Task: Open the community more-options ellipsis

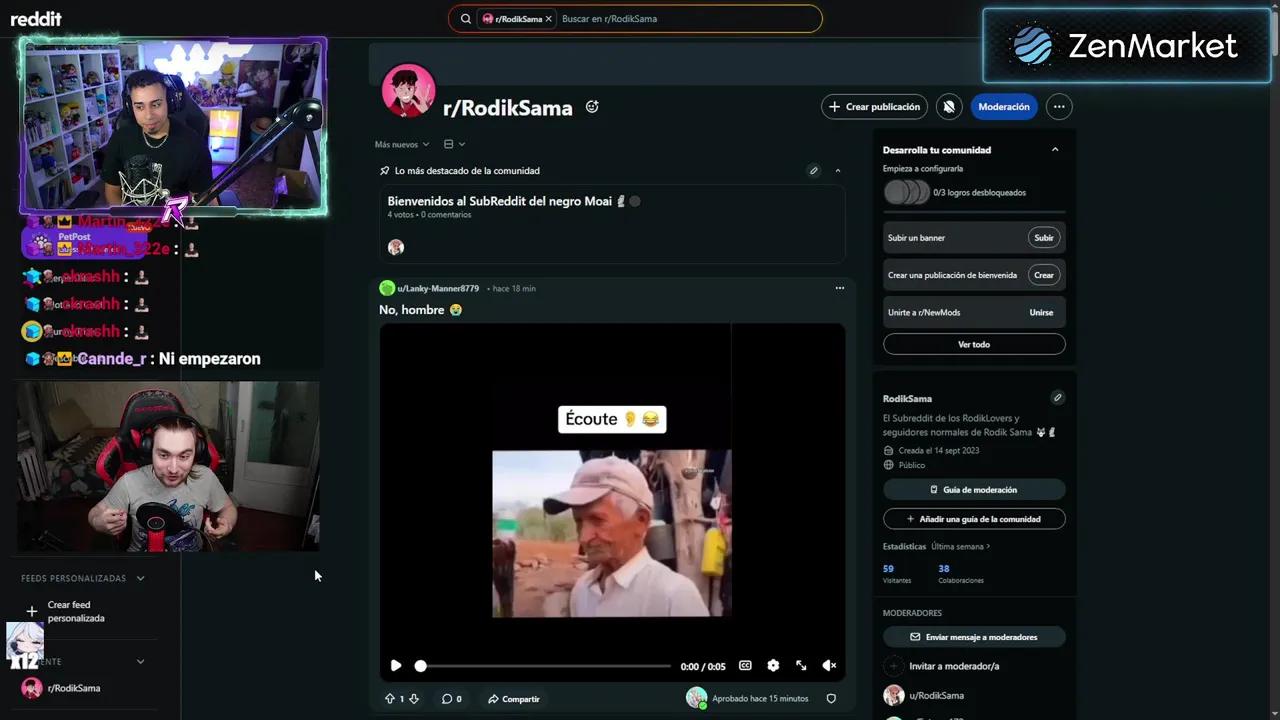Action: (1059, 107)
